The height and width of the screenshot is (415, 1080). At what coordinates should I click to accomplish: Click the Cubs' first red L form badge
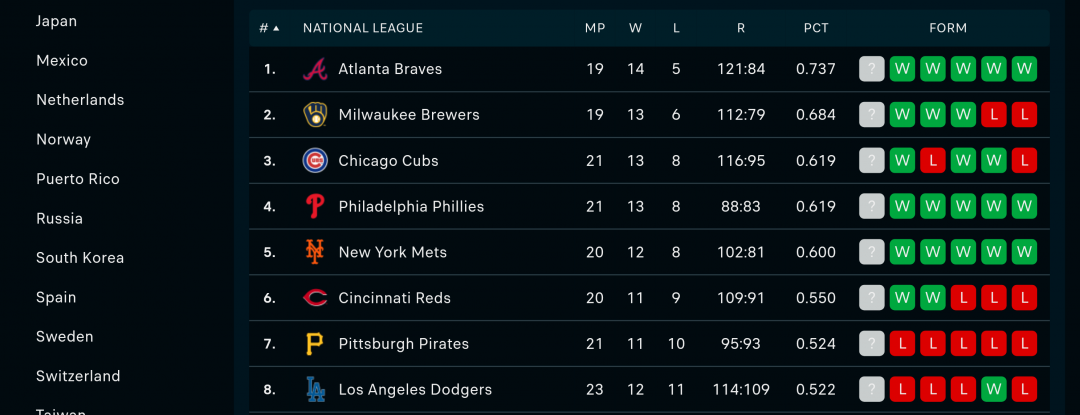coord(933,161)
